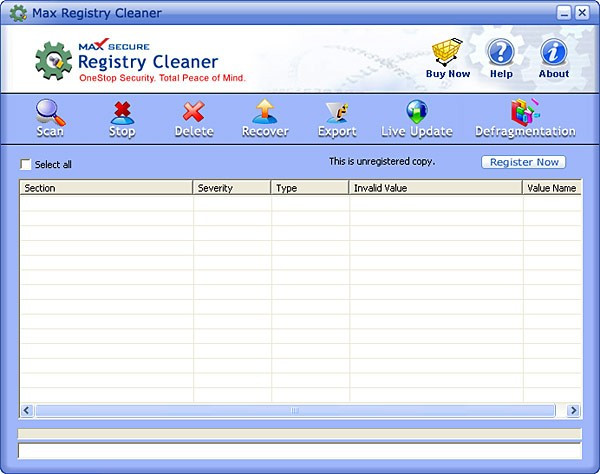Screen dimensions: 600x474
Task: Click the Type column header
Action: (x=310, y=188)
